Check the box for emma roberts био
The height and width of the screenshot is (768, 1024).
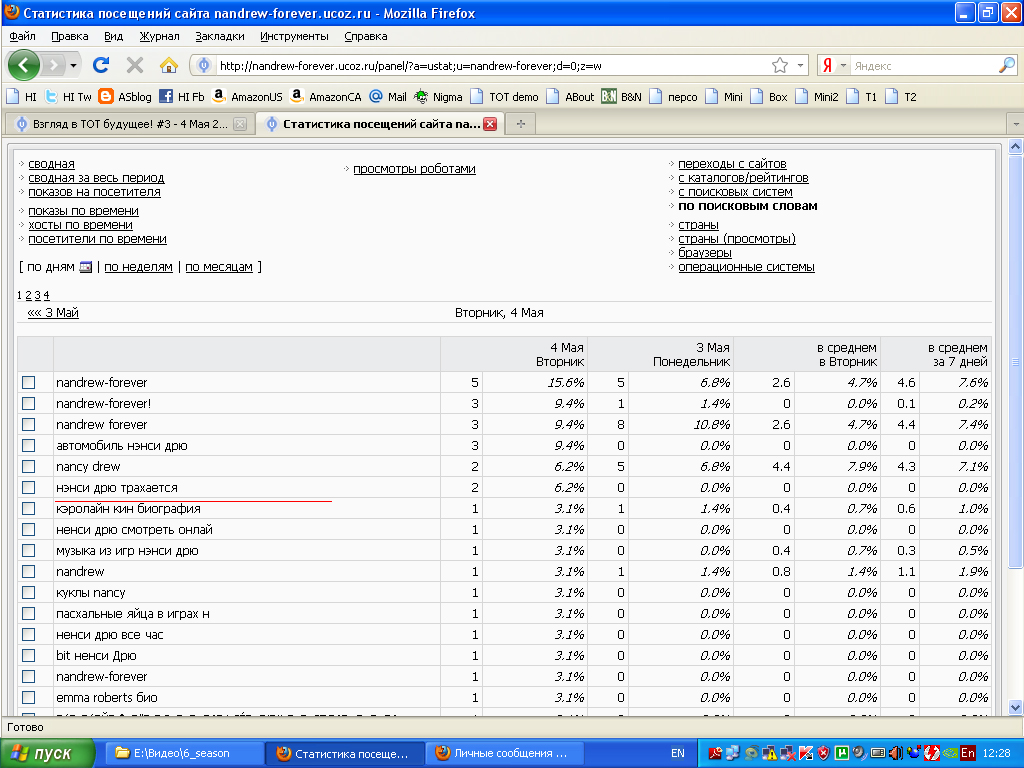[28, 697]
